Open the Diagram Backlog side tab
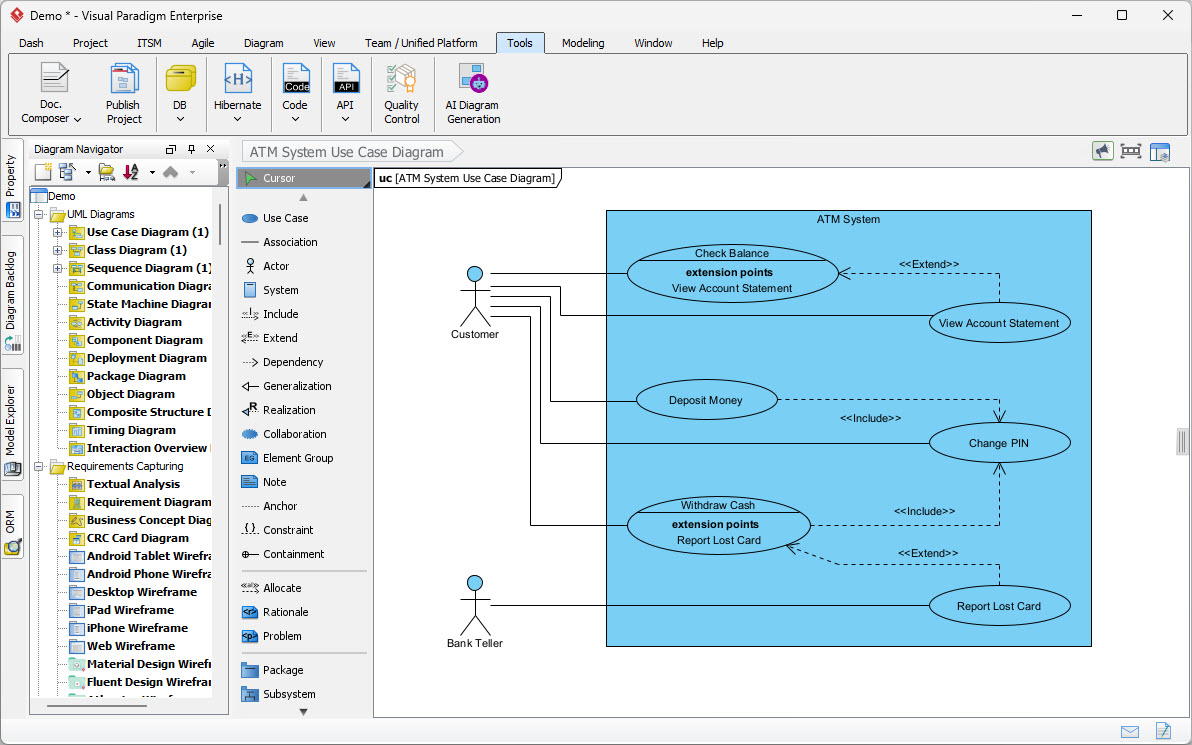The width and height of the screenshot is (1192, 745). pyautogui.click(x=12, y=296)
